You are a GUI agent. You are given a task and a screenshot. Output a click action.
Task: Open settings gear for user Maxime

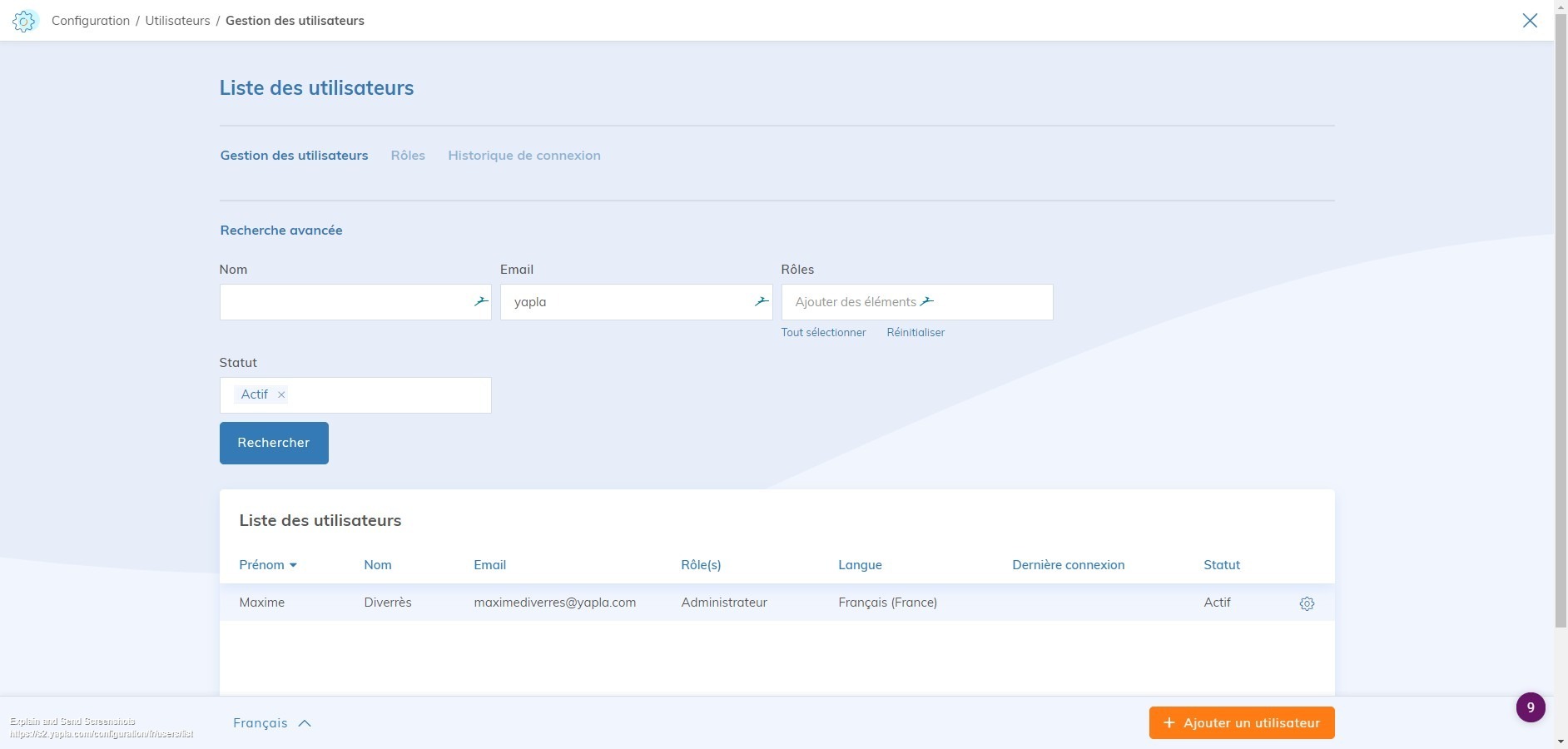pyautogui.click(x=1307, y=603)
